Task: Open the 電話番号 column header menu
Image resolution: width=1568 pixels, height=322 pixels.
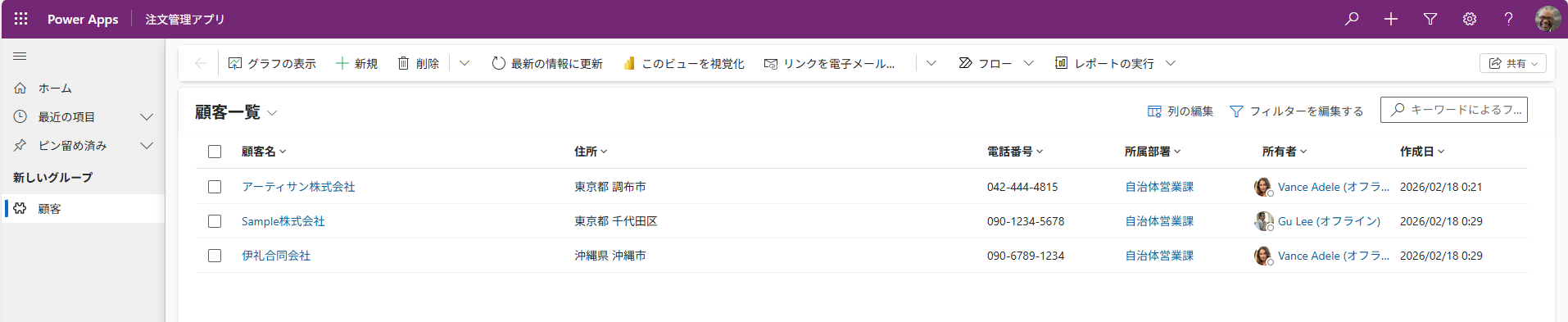Action: [1015, 152]
